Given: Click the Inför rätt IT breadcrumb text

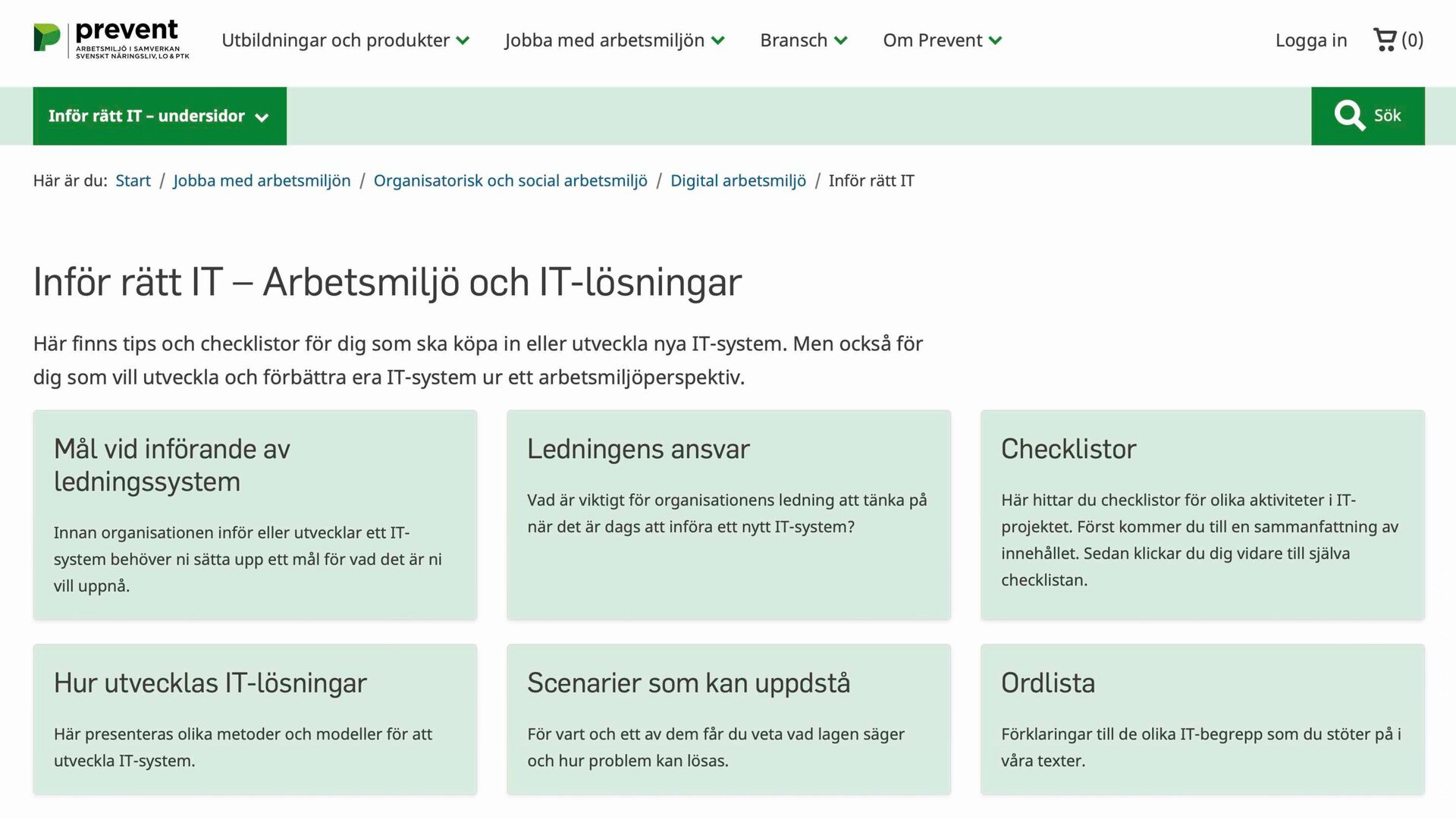Looking at the screenshot, I should pos(871,180).
